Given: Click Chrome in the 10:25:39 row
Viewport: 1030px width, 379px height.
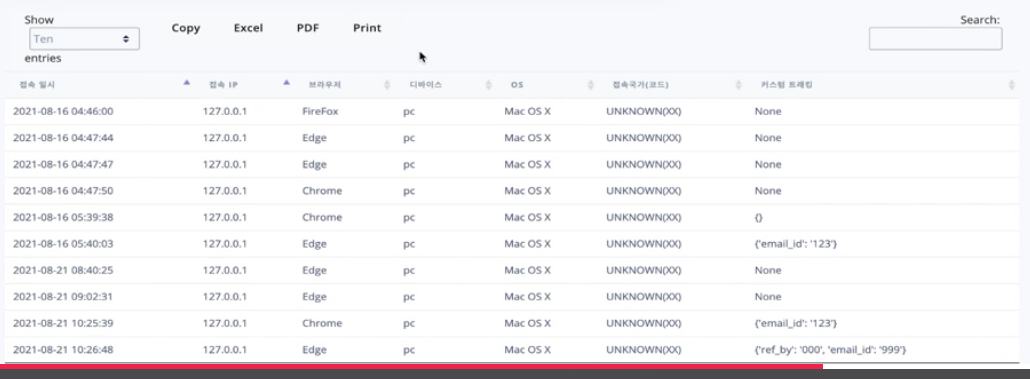Looking at the screenshot, I should (x=322, y=323).
